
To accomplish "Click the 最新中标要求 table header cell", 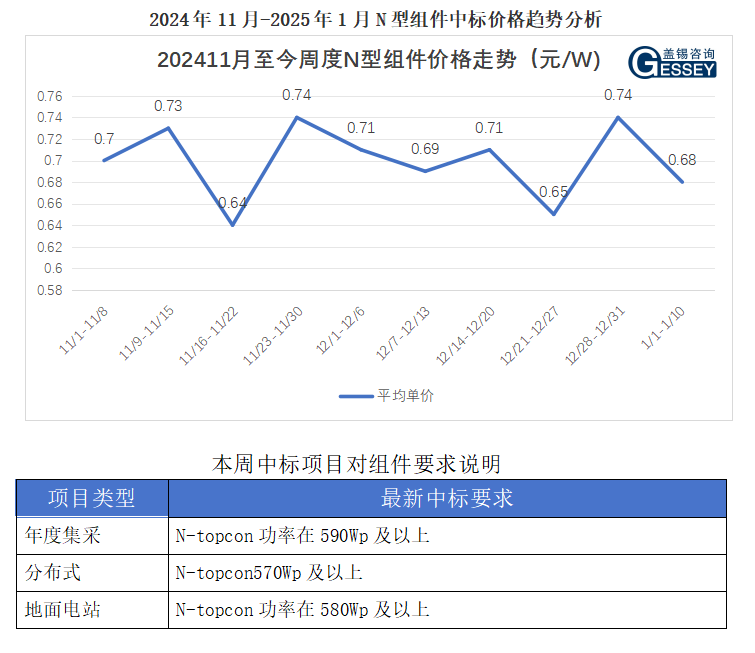I will (x=447, y=498).
